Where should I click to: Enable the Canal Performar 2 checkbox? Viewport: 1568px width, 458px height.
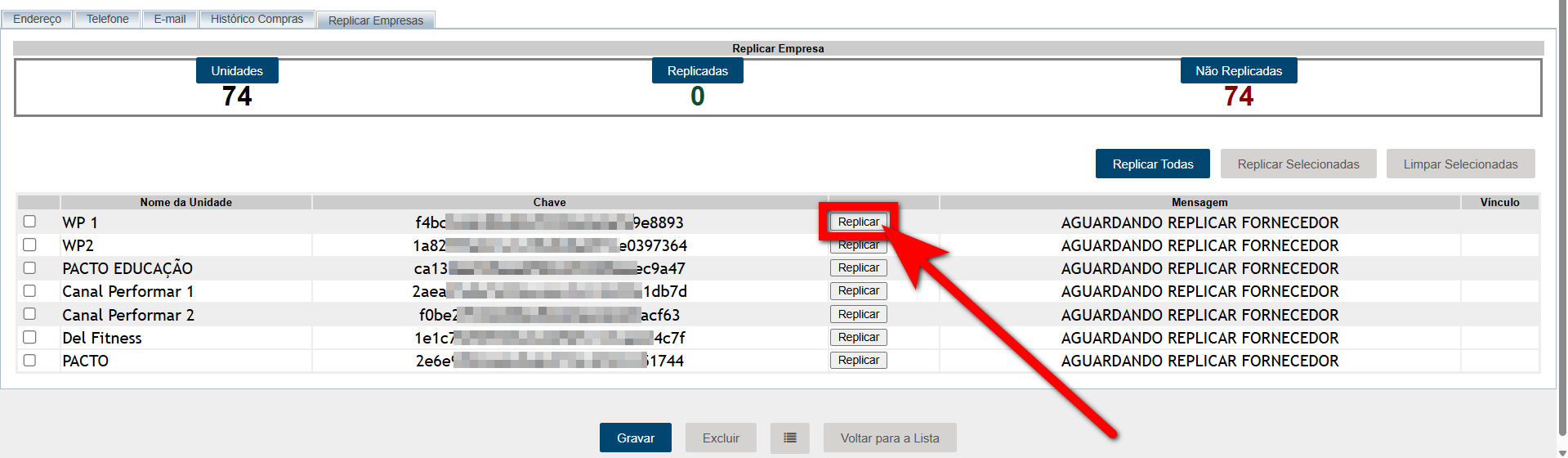click(30, 314)
